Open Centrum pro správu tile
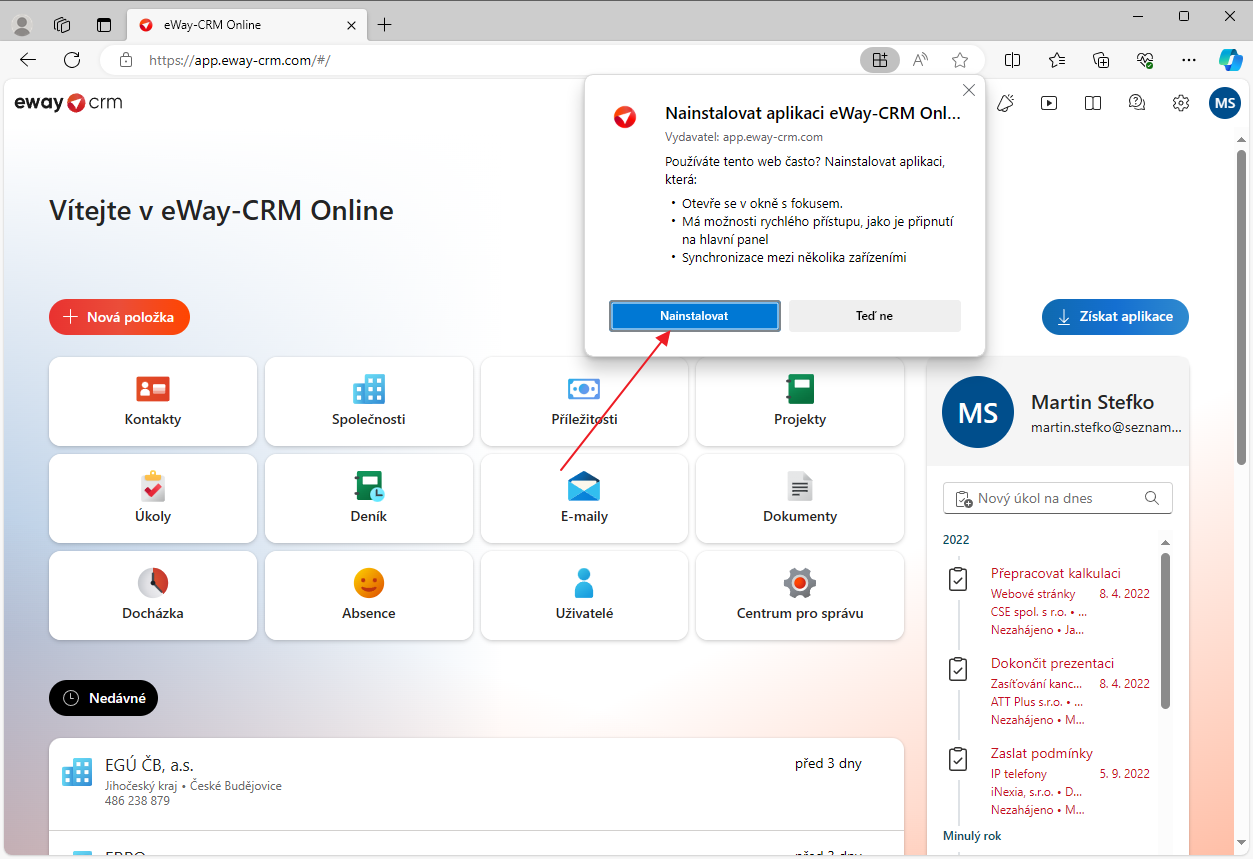 coord(800,595)
